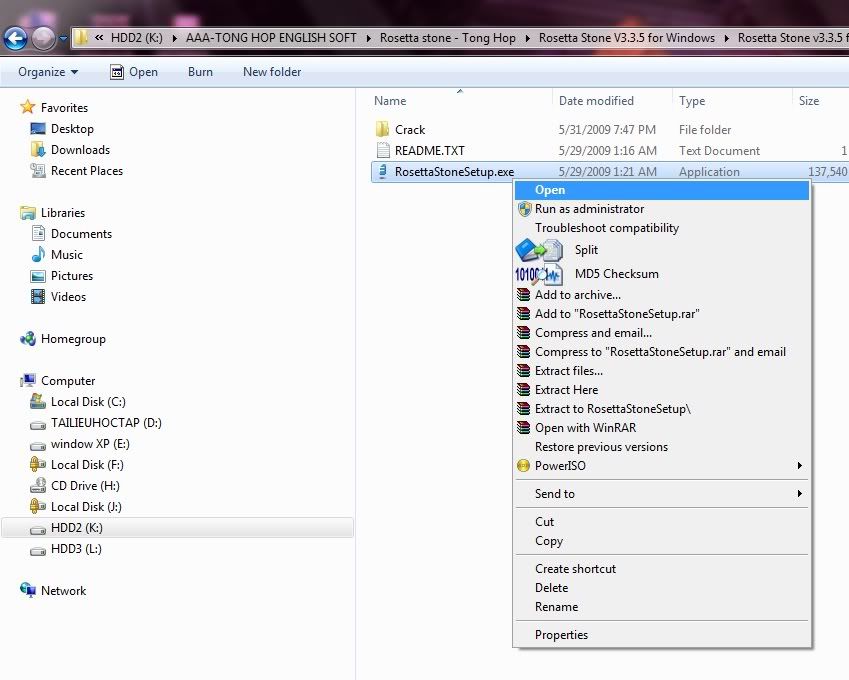Click the locked Local Disk (J:) icon
This screenshot has width=849, height=680.
38,506
